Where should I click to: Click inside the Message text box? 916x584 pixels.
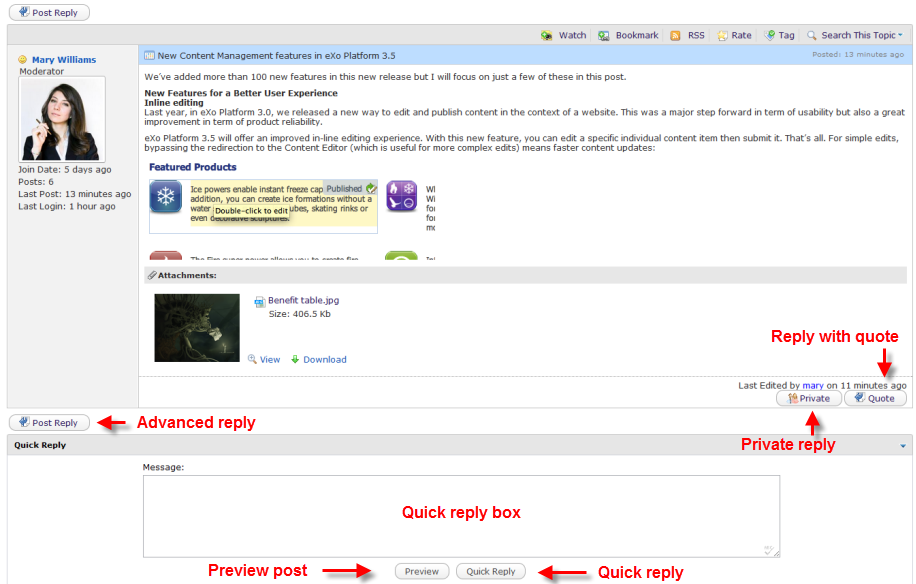coord(461,515)
